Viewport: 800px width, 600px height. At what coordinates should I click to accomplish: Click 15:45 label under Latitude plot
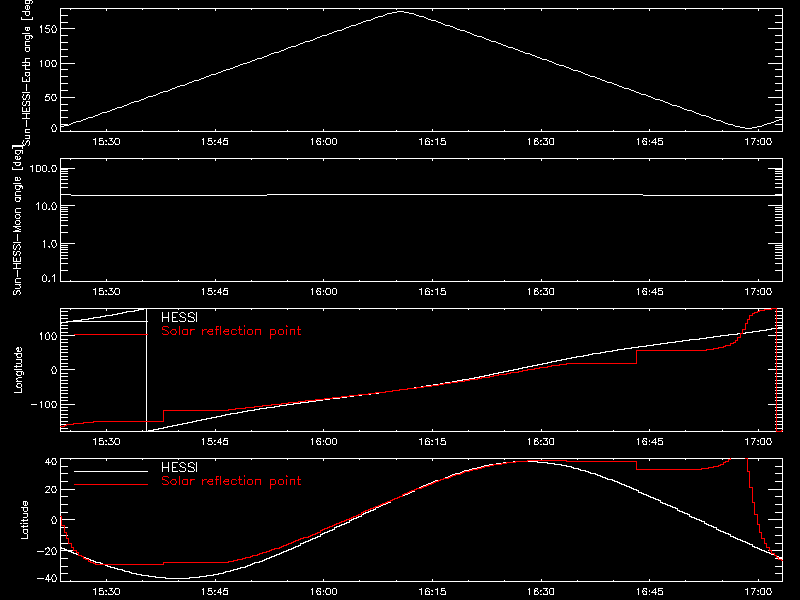point(215,592)
